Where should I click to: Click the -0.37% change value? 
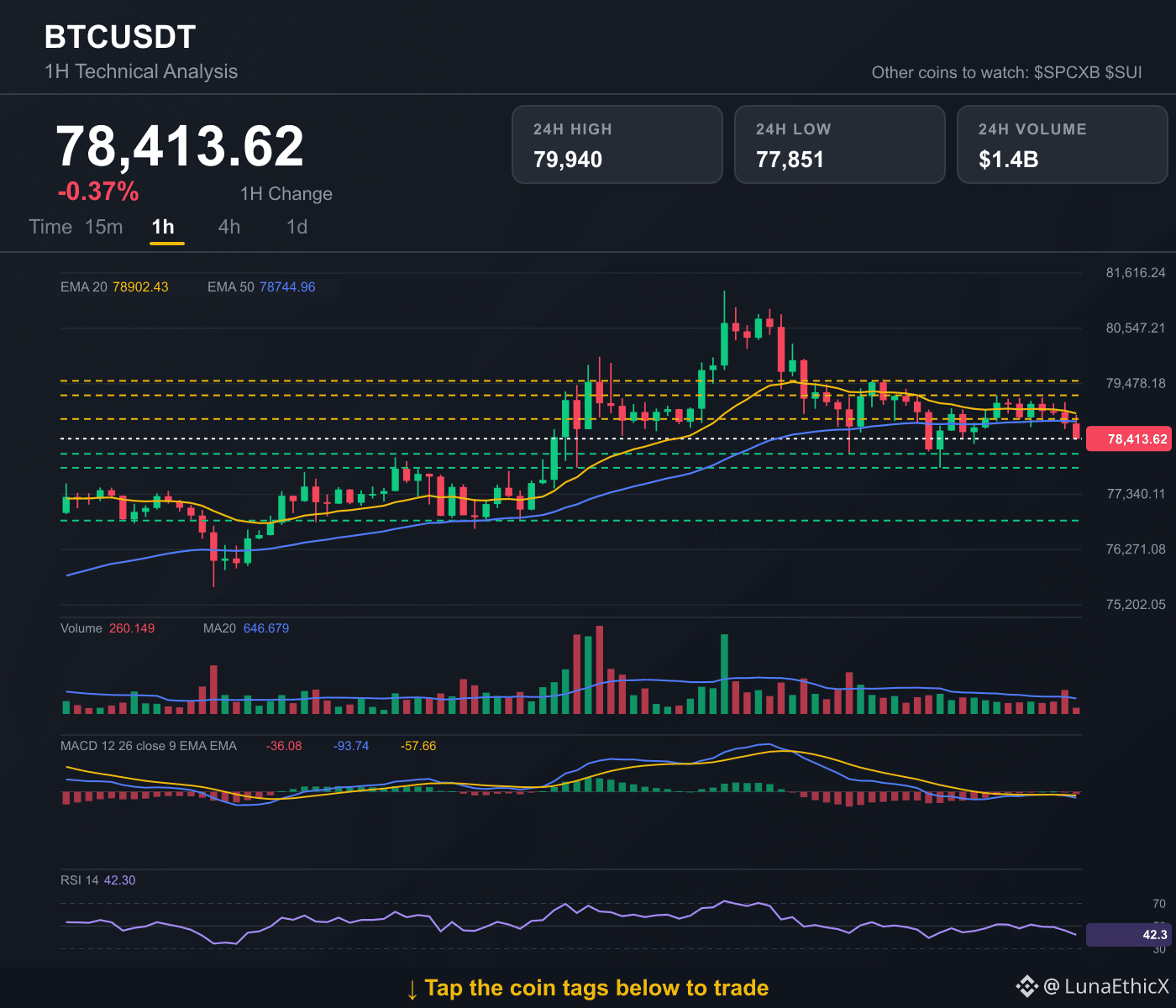[x=98, y=192]
